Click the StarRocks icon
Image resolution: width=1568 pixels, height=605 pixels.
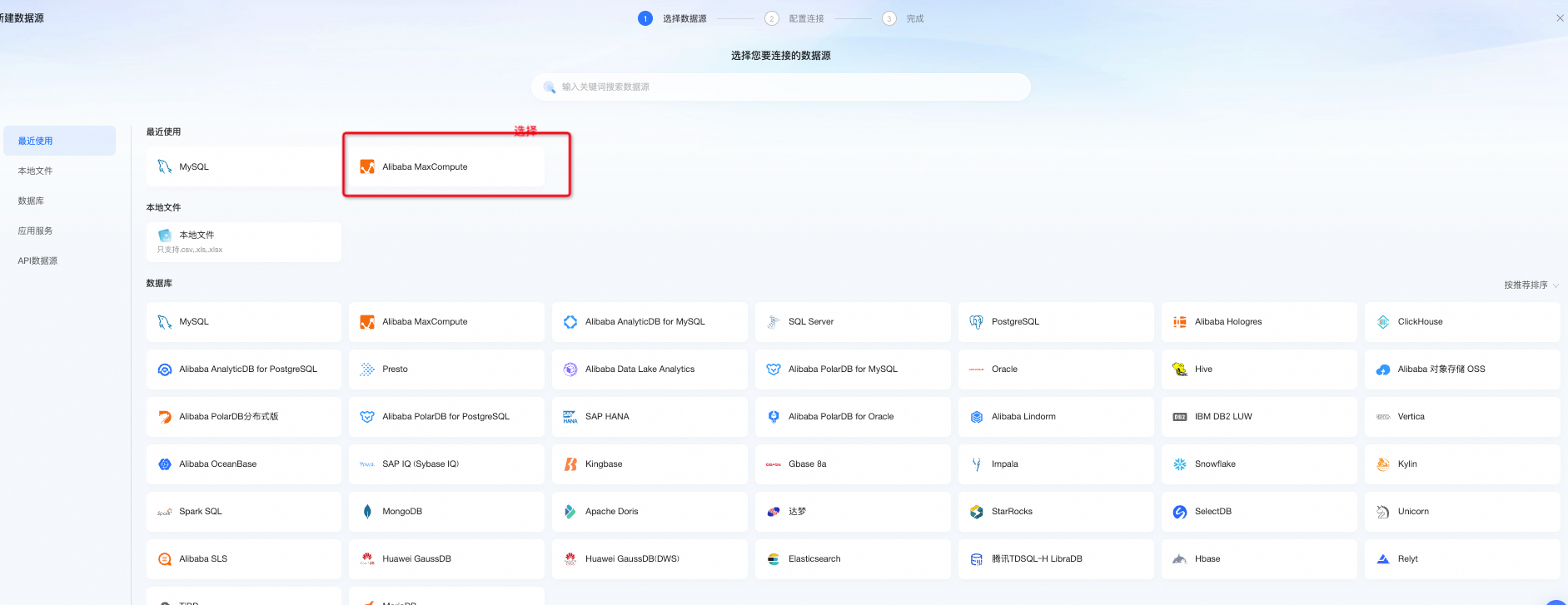977,512
